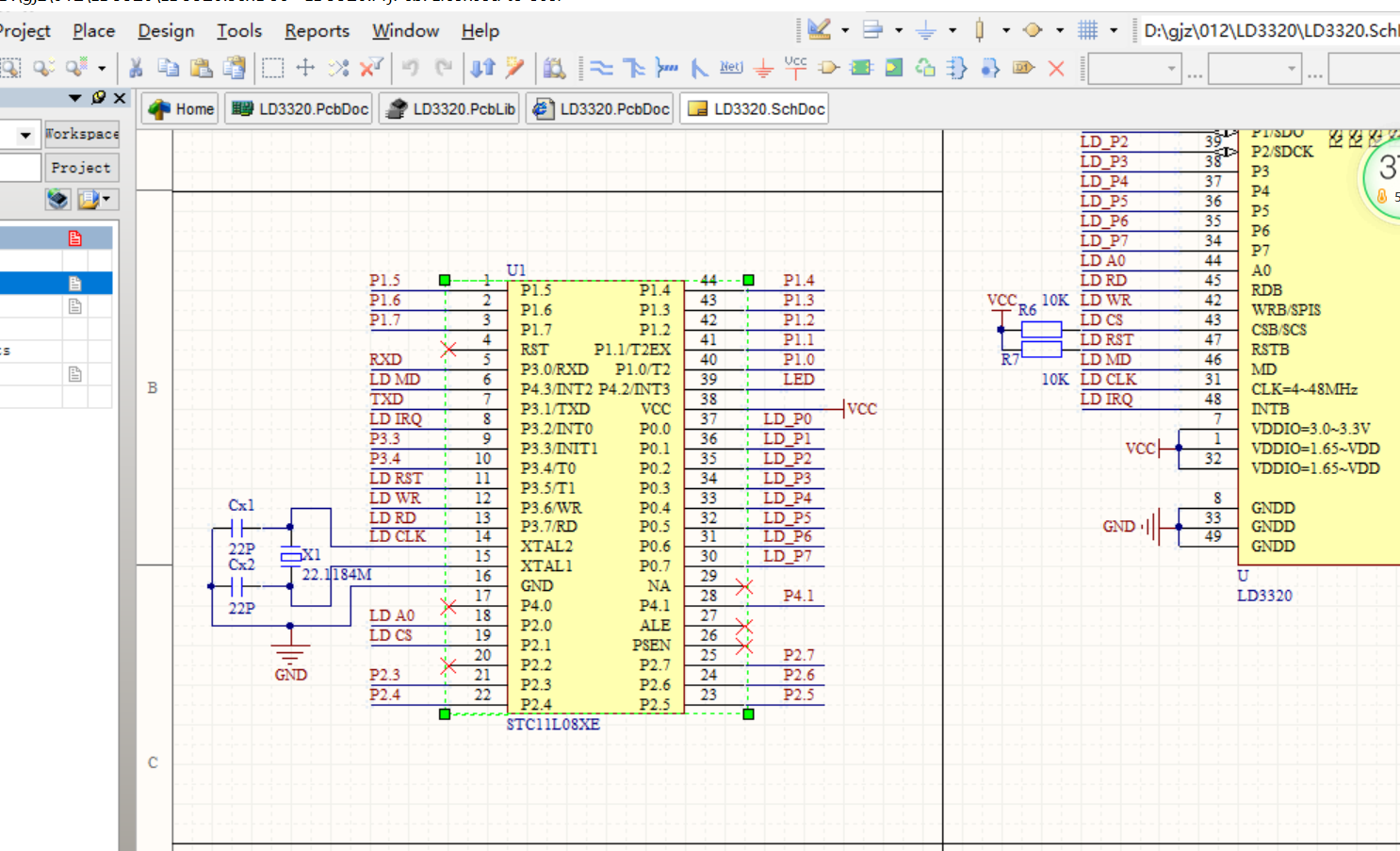Select the Place No ERC red X tool
Image resolution: width=1400 pixels, height=851 pixels.
[1056, 68]
